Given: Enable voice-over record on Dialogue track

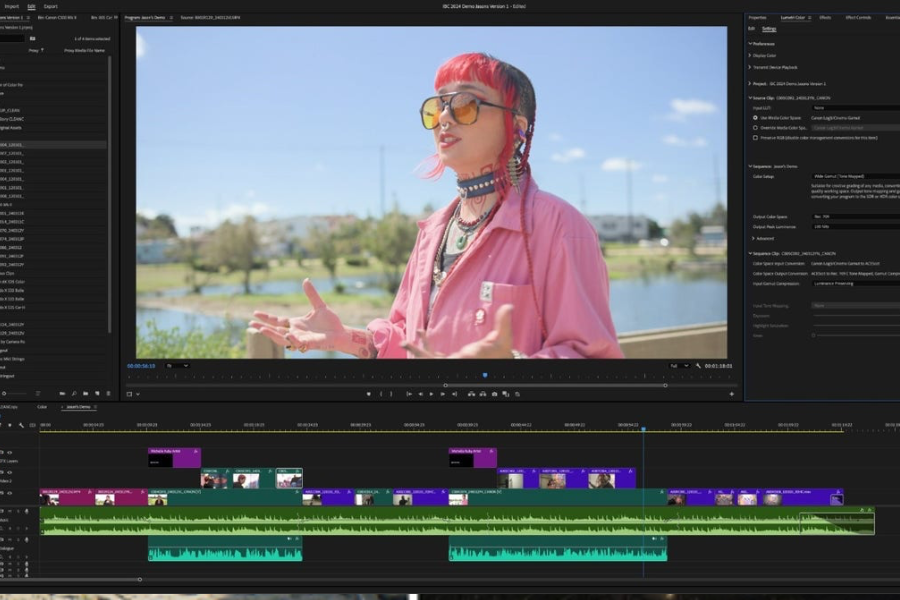Looking at the screenshot, I should click(26, 540).
